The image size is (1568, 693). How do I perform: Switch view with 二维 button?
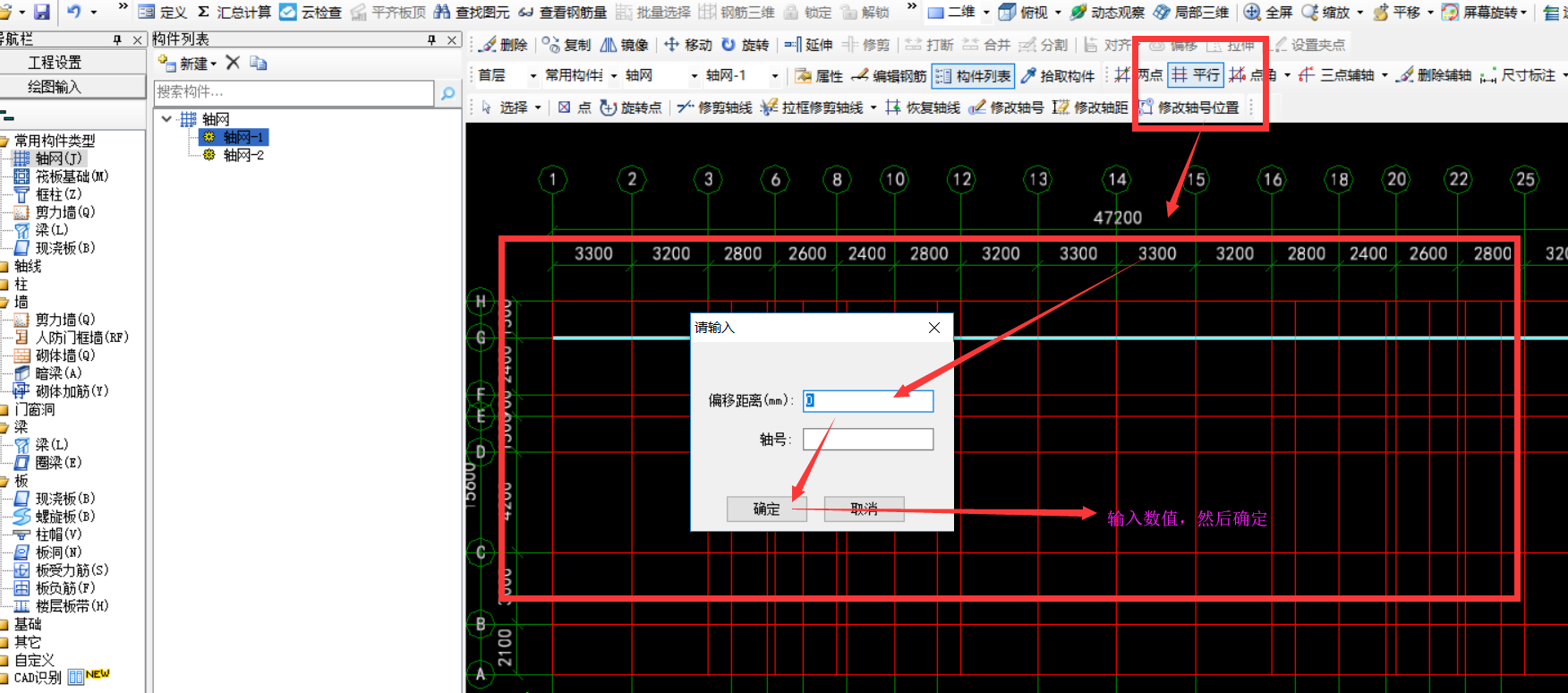coord(952,12)
